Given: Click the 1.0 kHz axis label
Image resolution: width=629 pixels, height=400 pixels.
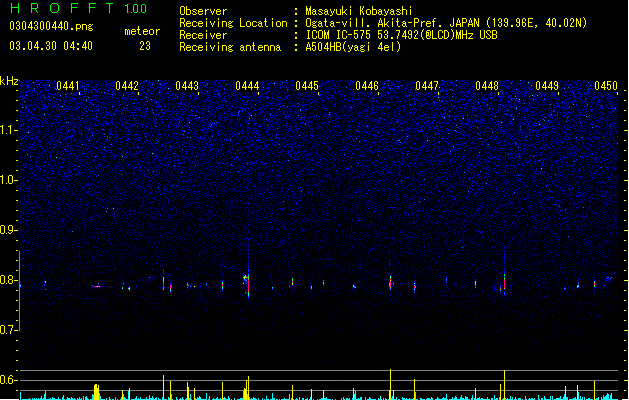Looking at the screenshot, I should tap(9, 180).
